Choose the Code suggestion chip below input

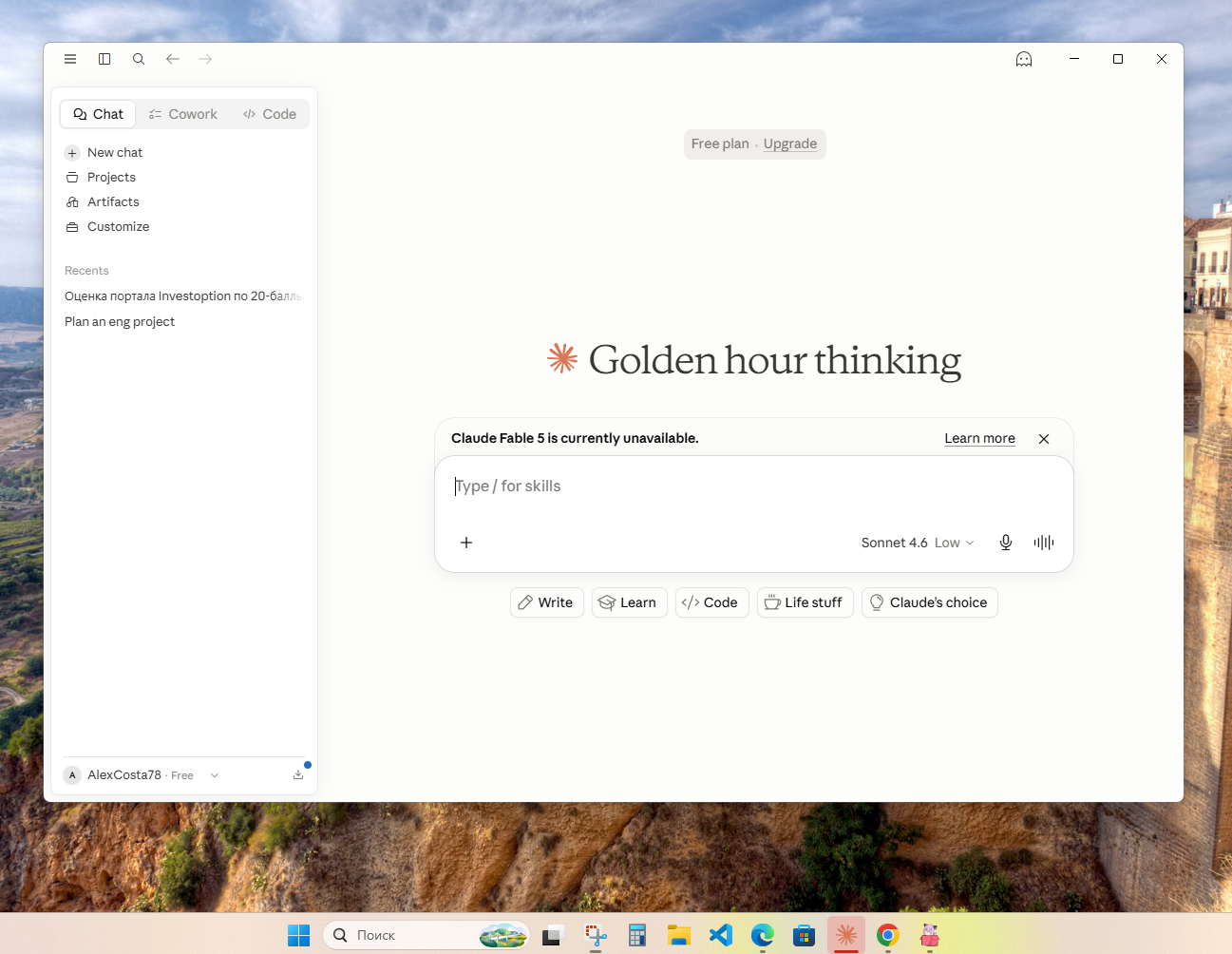click(x=711, y=602)
